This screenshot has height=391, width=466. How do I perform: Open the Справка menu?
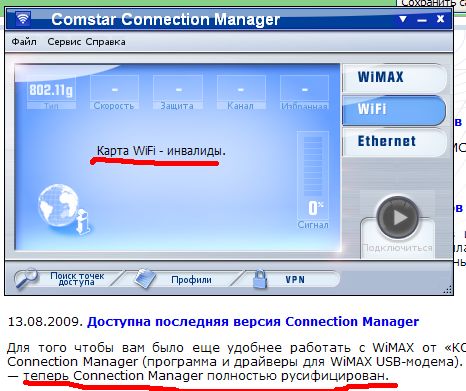[105, 42]
